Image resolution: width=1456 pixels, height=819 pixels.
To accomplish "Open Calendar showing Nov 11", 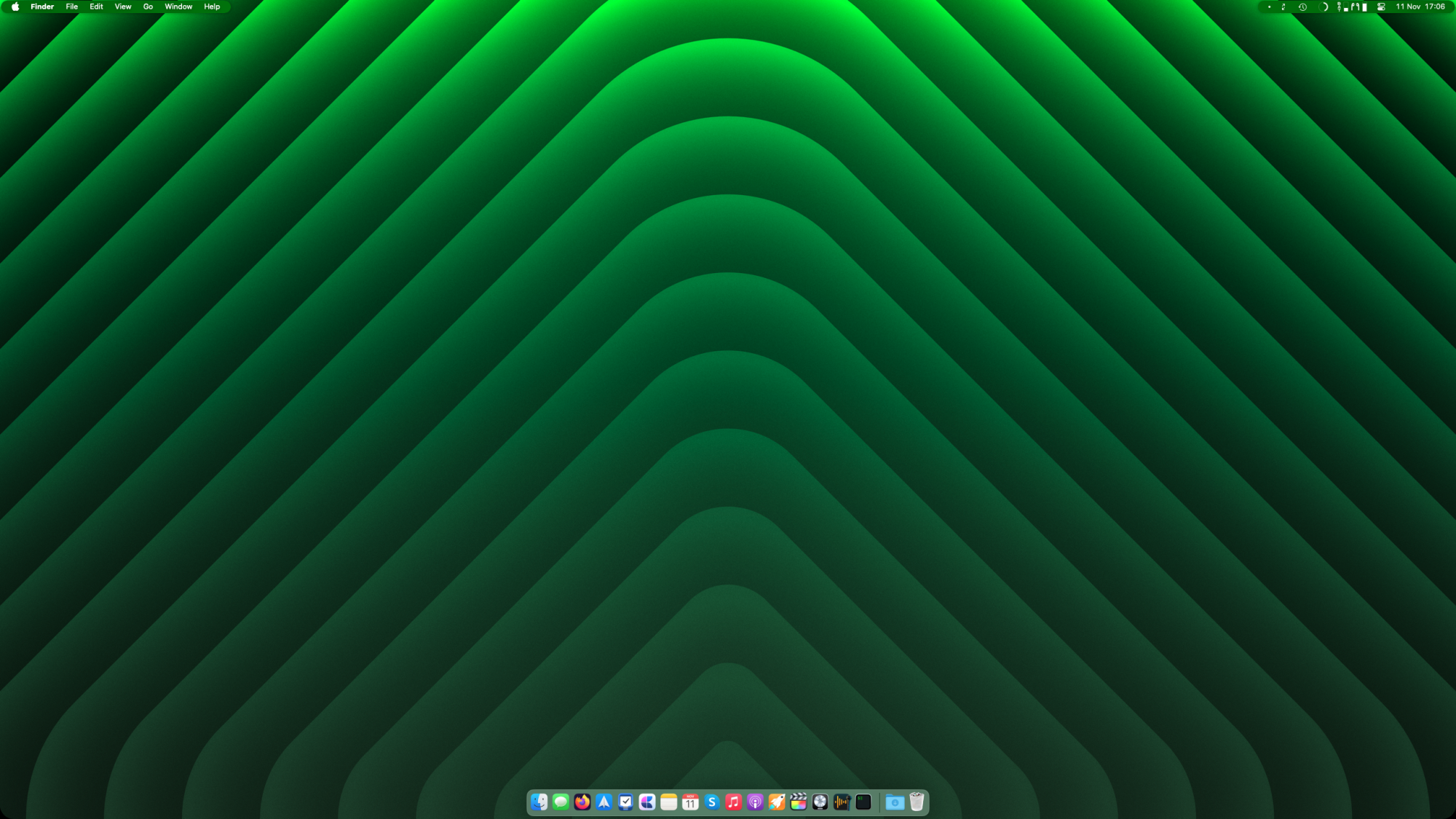I will (x=690, y=802).
